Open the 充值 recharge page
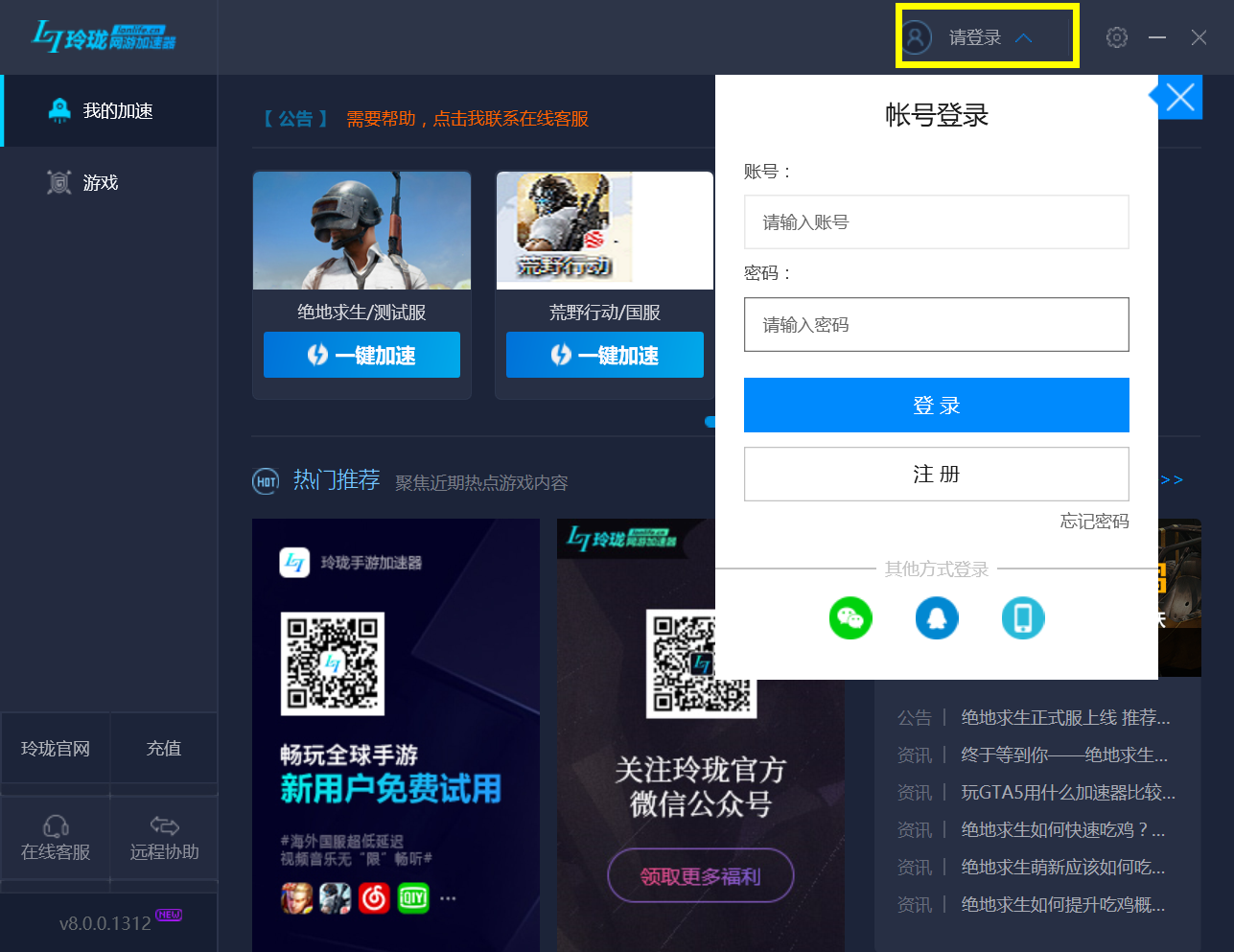This screenshot has height=952, width=1234. 163,748
